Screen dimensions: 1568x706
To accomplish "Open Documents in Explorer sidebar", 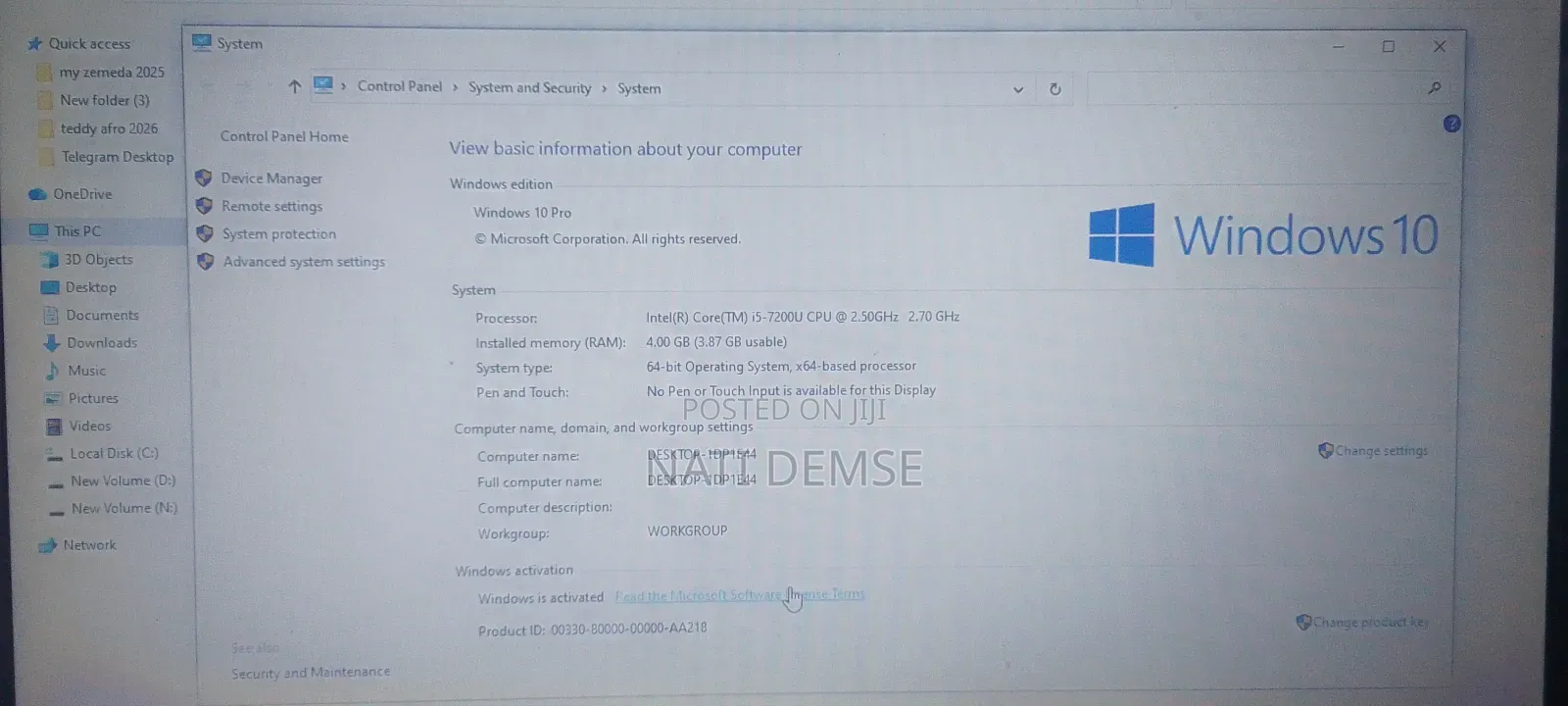I will pyautogui.click(x=102, y=316).
